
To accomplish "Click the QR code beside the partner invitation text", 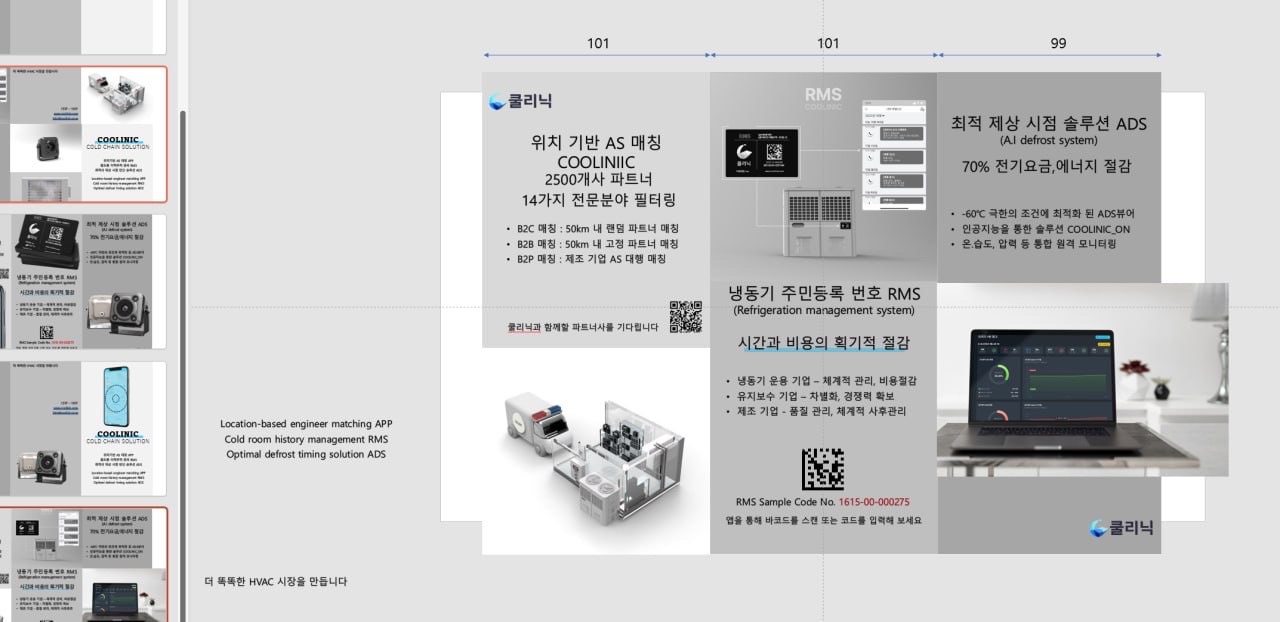I will [685, 316].
